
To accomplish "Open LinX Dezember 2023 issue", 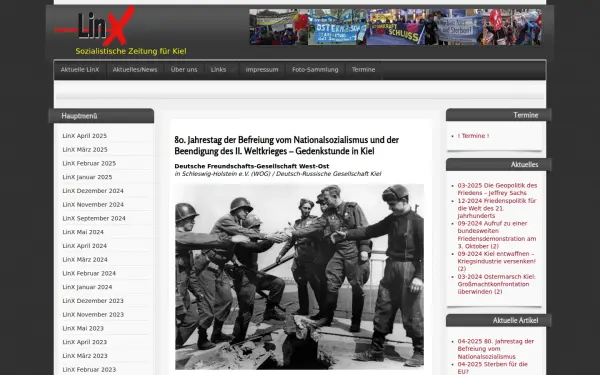I will (x=93, y=301).
